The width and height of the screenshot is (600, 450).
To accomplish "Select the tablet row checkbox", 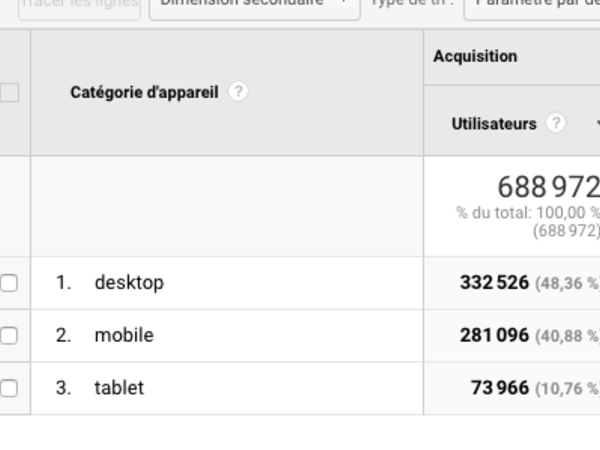I will click(9, 388).
